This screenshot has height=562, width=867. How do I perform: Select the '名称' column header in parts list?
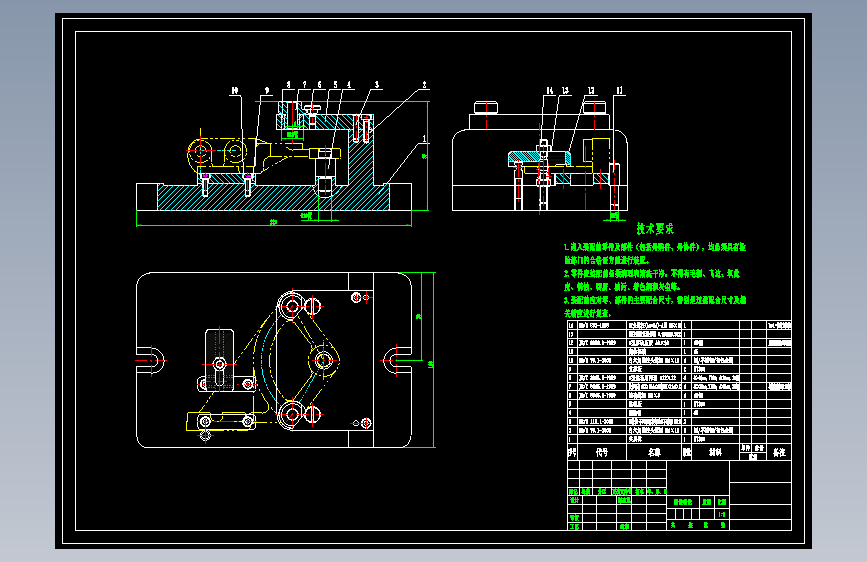coord(655,452)
